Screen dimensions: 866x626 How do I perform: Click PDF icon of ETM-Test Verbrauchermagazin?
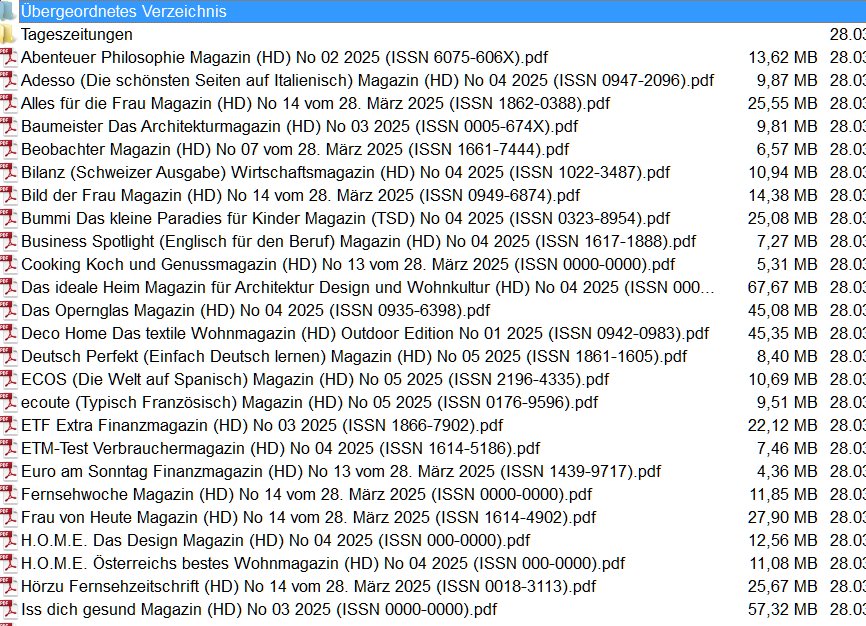point(8,448)
